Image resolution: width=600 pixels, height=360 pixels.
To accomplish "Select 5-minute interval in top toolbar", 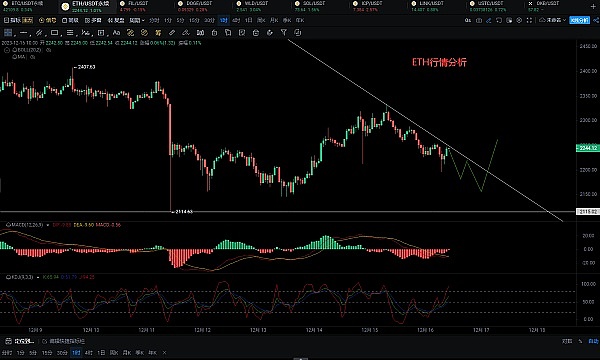I will 181,20.
